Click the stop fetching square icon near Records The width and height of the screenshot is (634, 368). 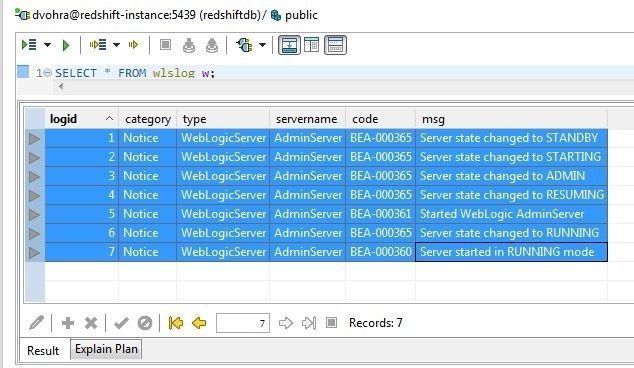pos(332,322)
